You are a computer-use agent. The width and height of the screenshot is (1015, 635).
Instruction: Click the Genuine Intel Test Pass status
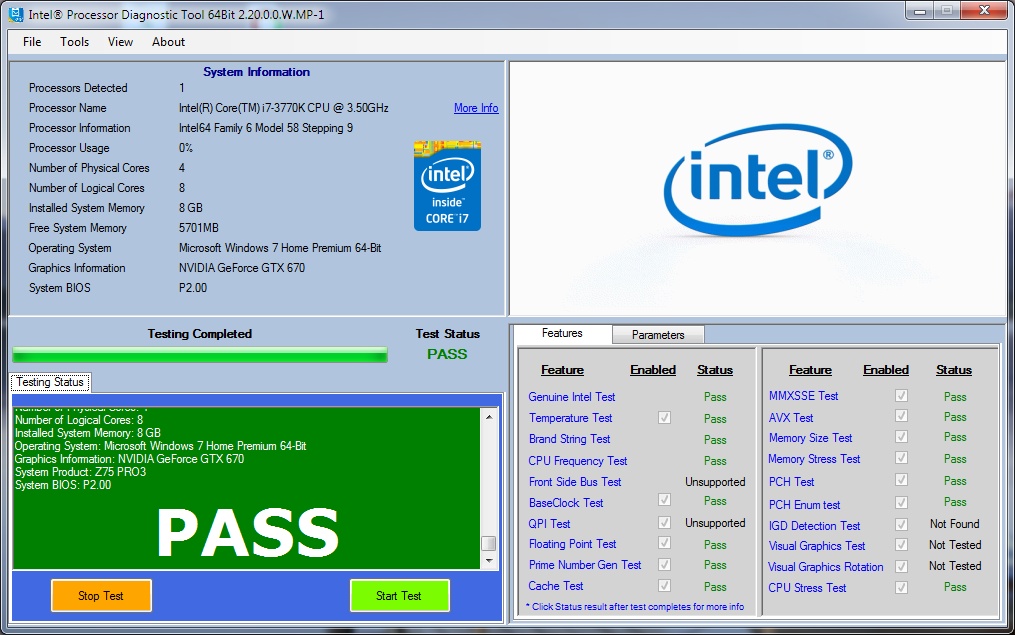(715, 397)
